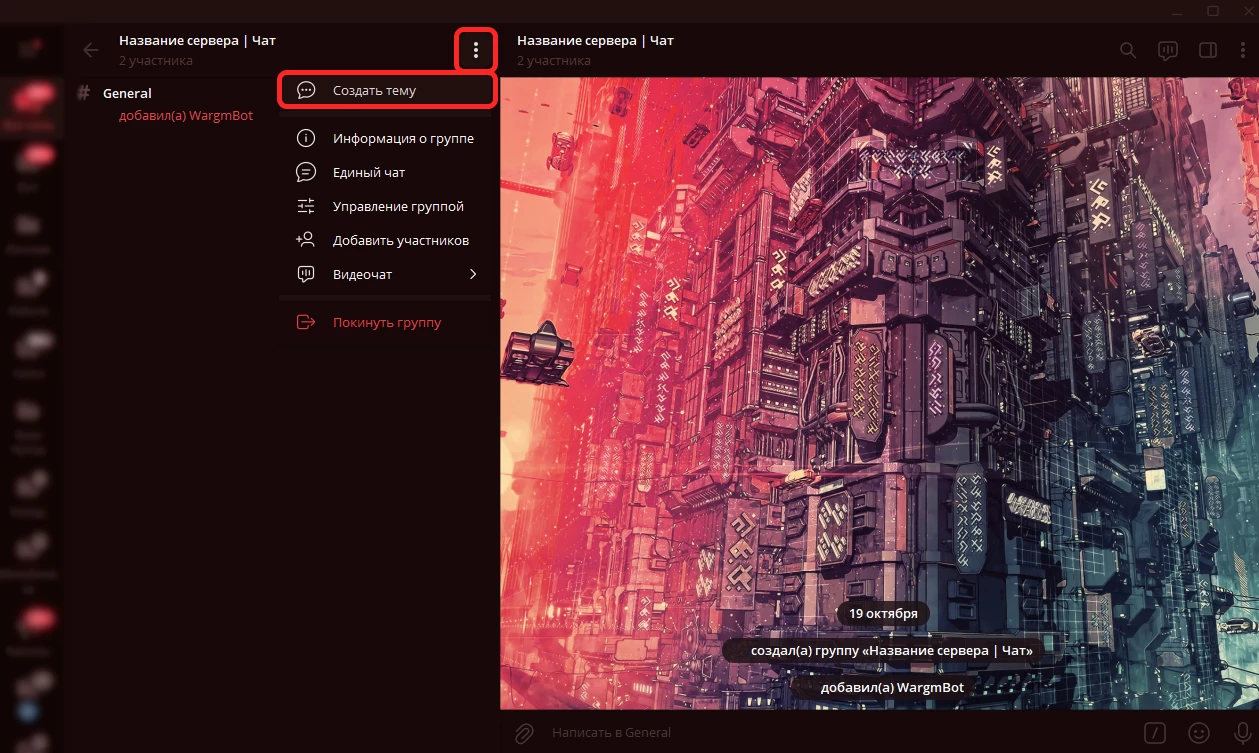Click the three-dot menu above topics list

476,50
